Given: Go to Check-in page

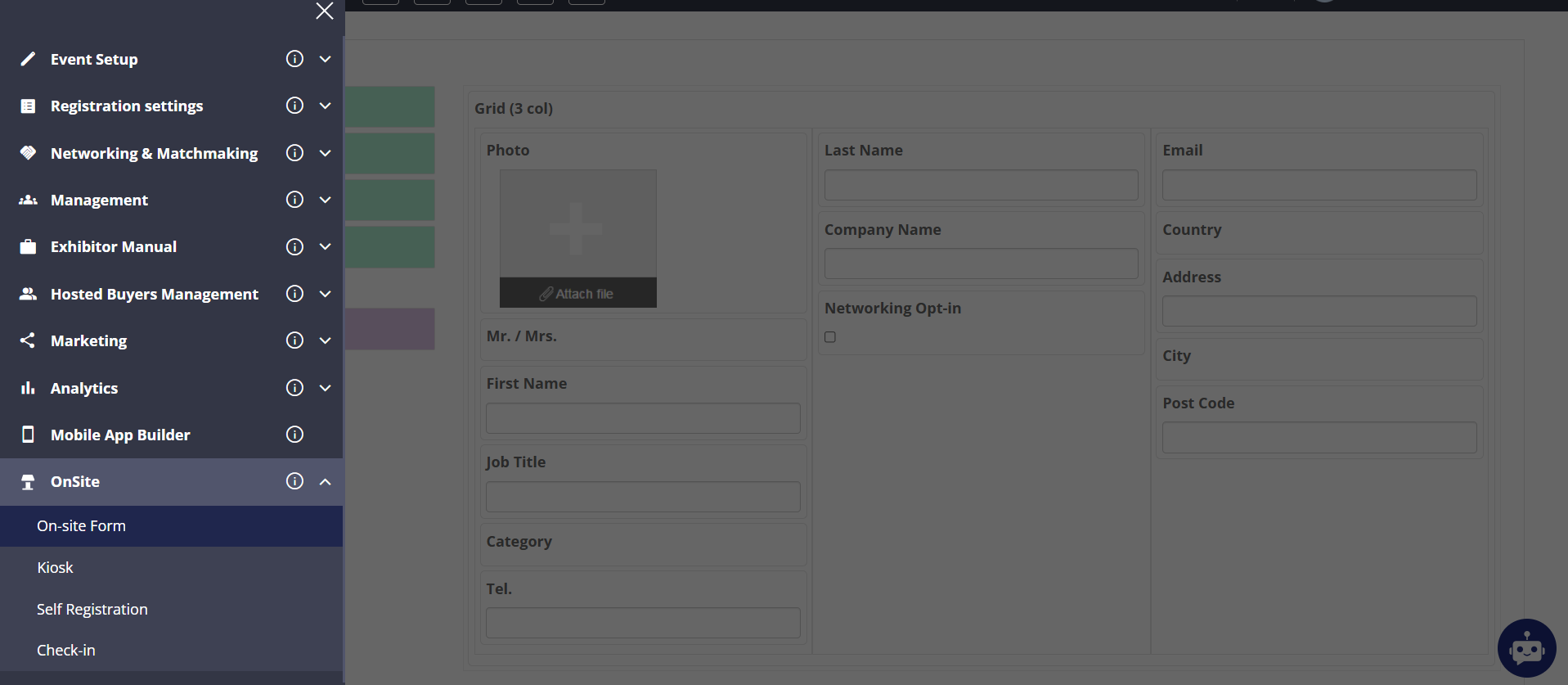Looking at the screenshot, I should pos(66,650).
